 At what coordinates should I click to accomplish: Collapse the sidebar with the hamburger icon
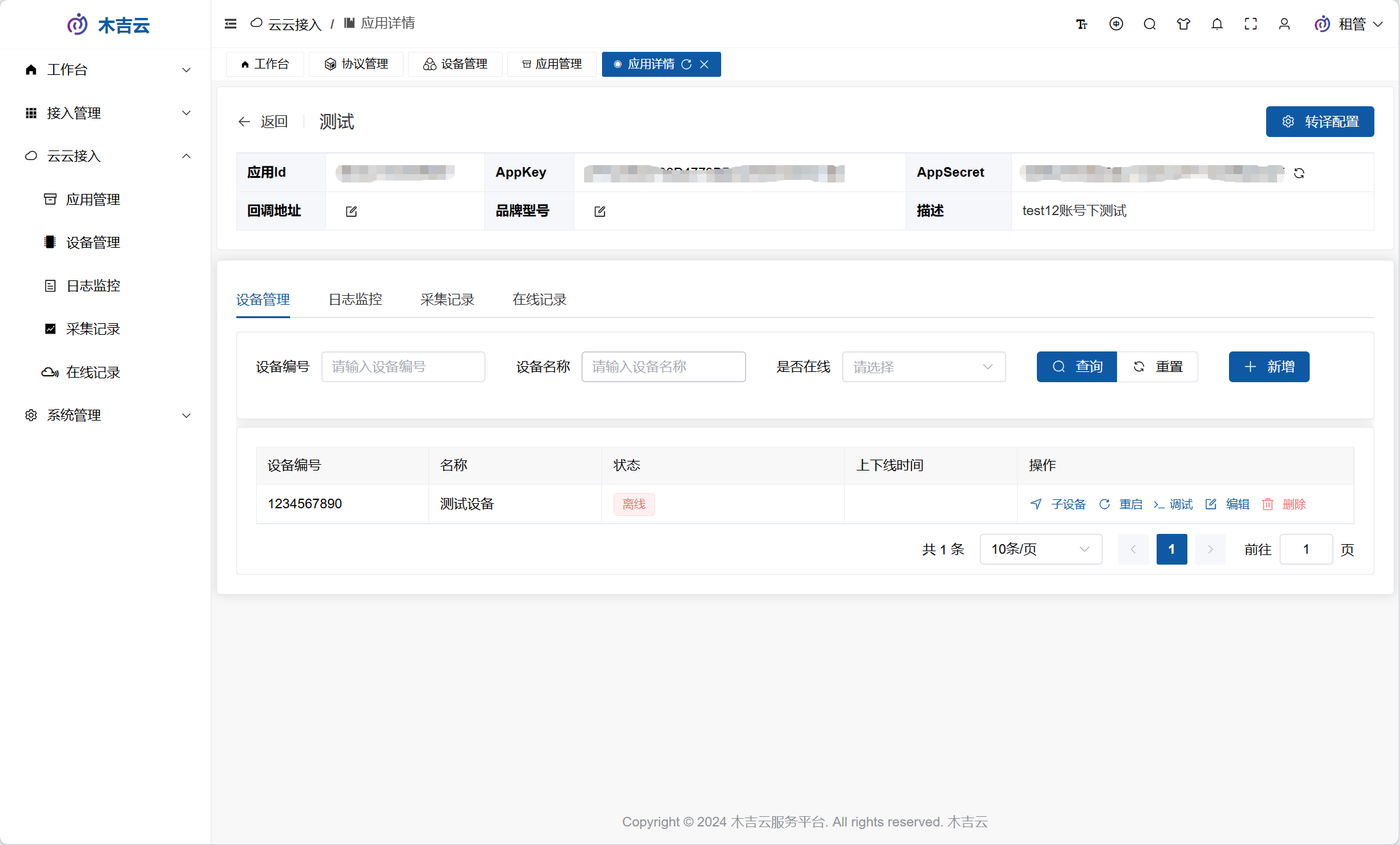coord(231,24)
